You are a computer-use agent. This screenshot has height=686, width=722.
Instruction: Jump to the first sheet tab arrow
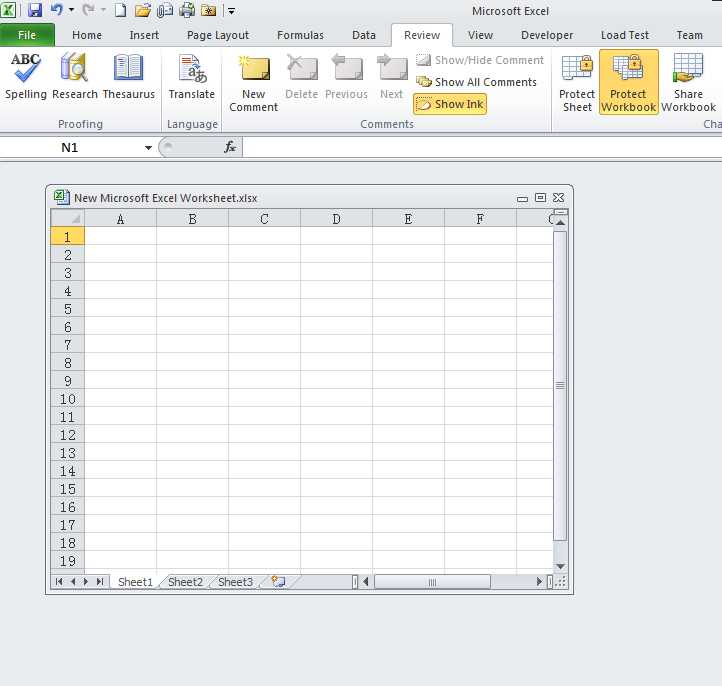pos(59,581)
